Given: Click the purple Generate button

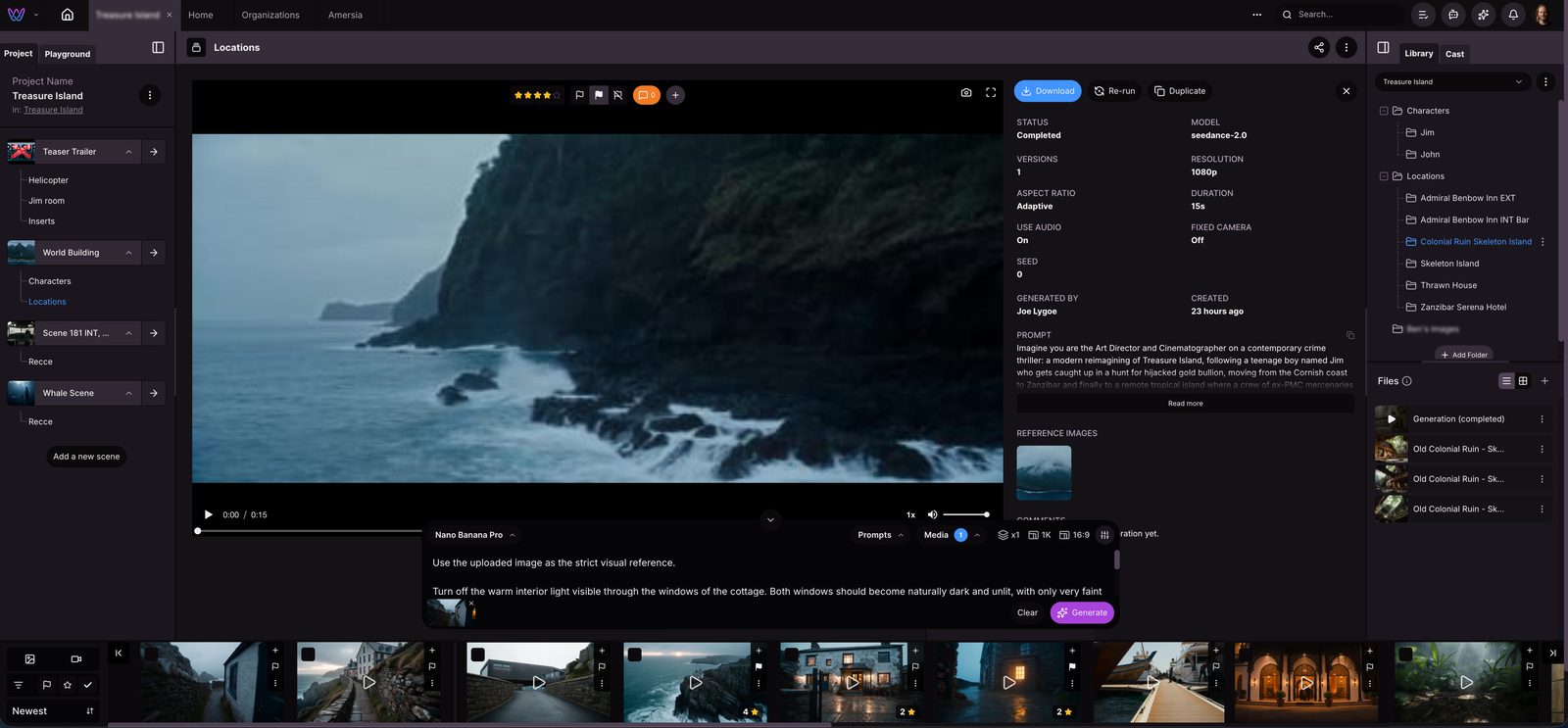Looking at the screenshot, I should coord(1082,612).
